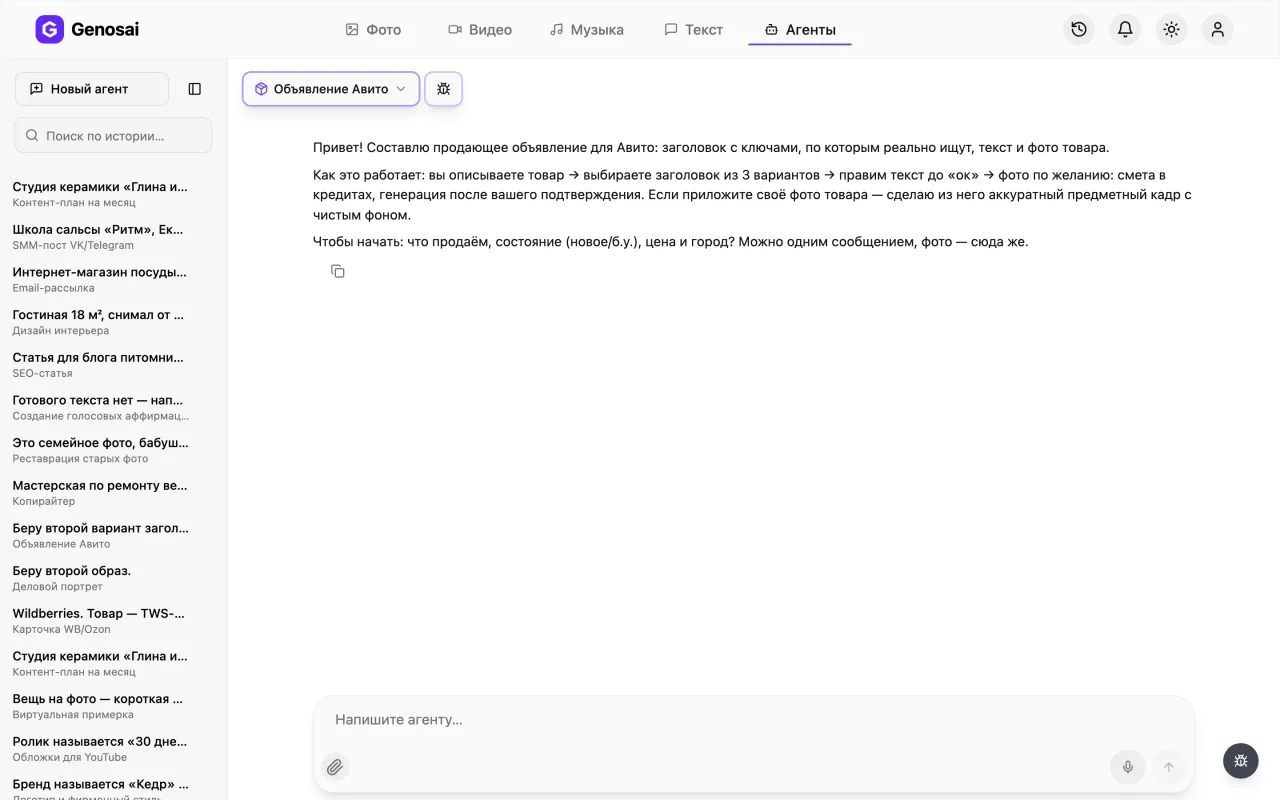
Task: Go to the Текст tab
Action: tap(694, 30)
